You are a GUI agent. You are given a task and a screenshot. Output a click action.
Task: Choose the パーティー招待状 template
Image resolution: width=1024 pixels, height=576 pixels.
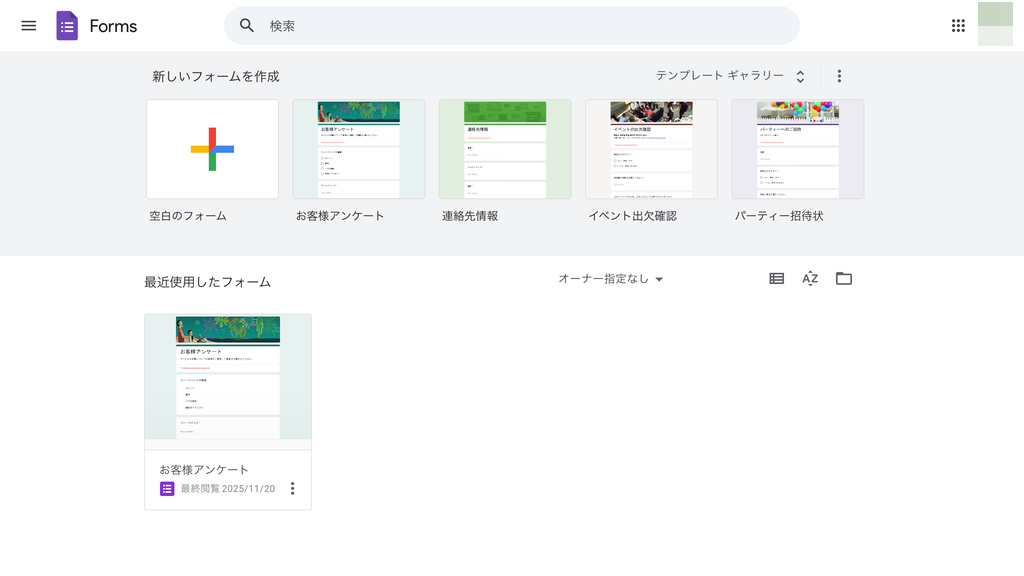tap(797, 149)
